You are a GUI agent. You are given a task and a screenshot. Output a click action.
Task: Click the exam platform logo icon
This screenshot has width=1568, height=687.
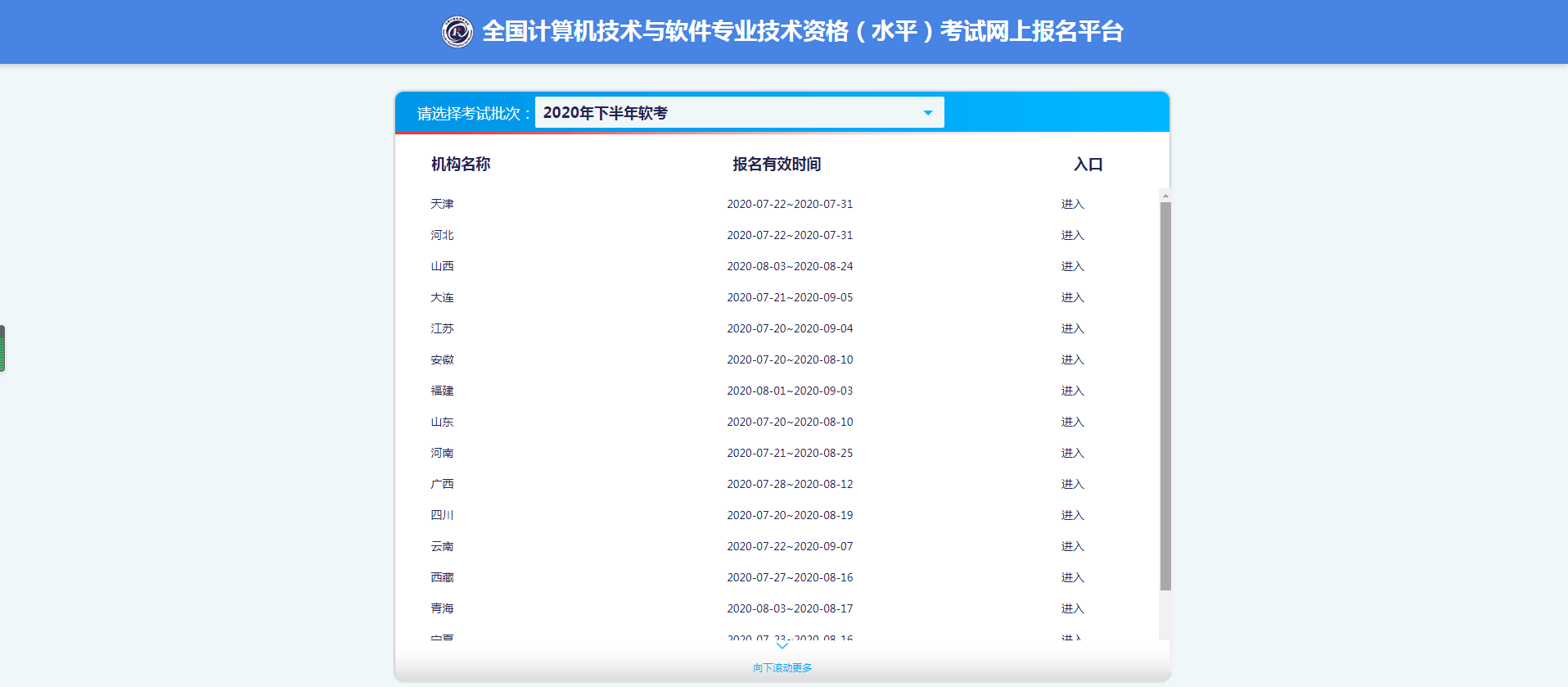pos(457,32)
